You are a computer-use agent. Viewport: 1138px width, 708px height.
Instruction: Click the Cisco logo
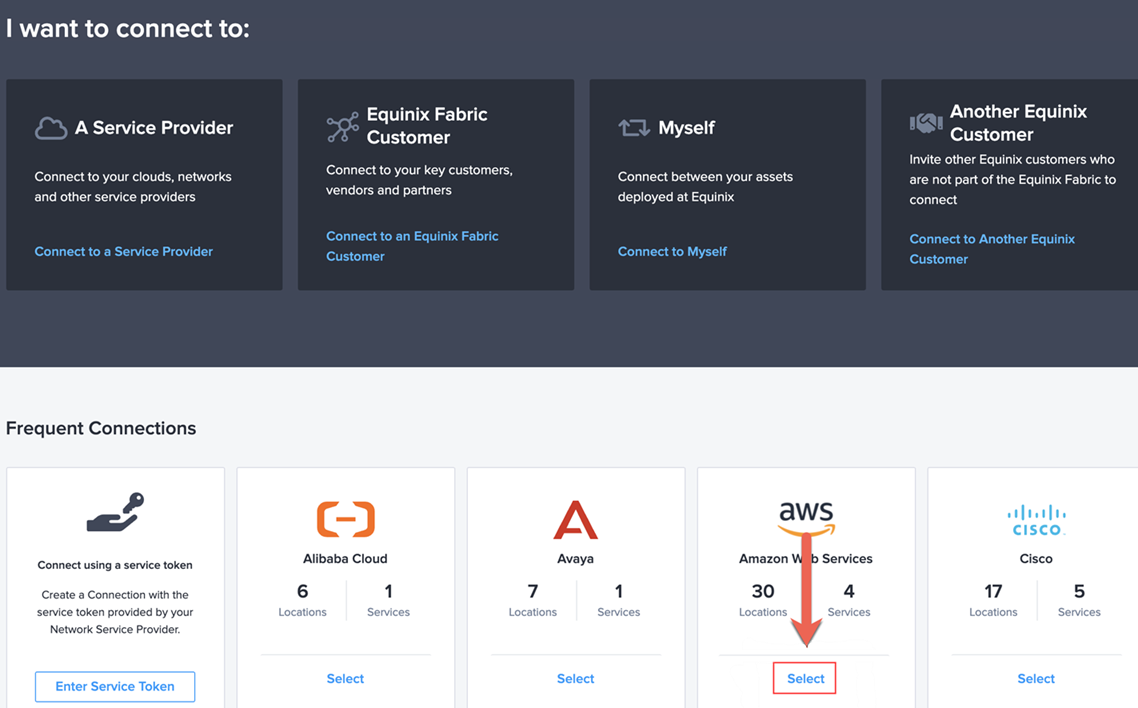point(1036,521)
